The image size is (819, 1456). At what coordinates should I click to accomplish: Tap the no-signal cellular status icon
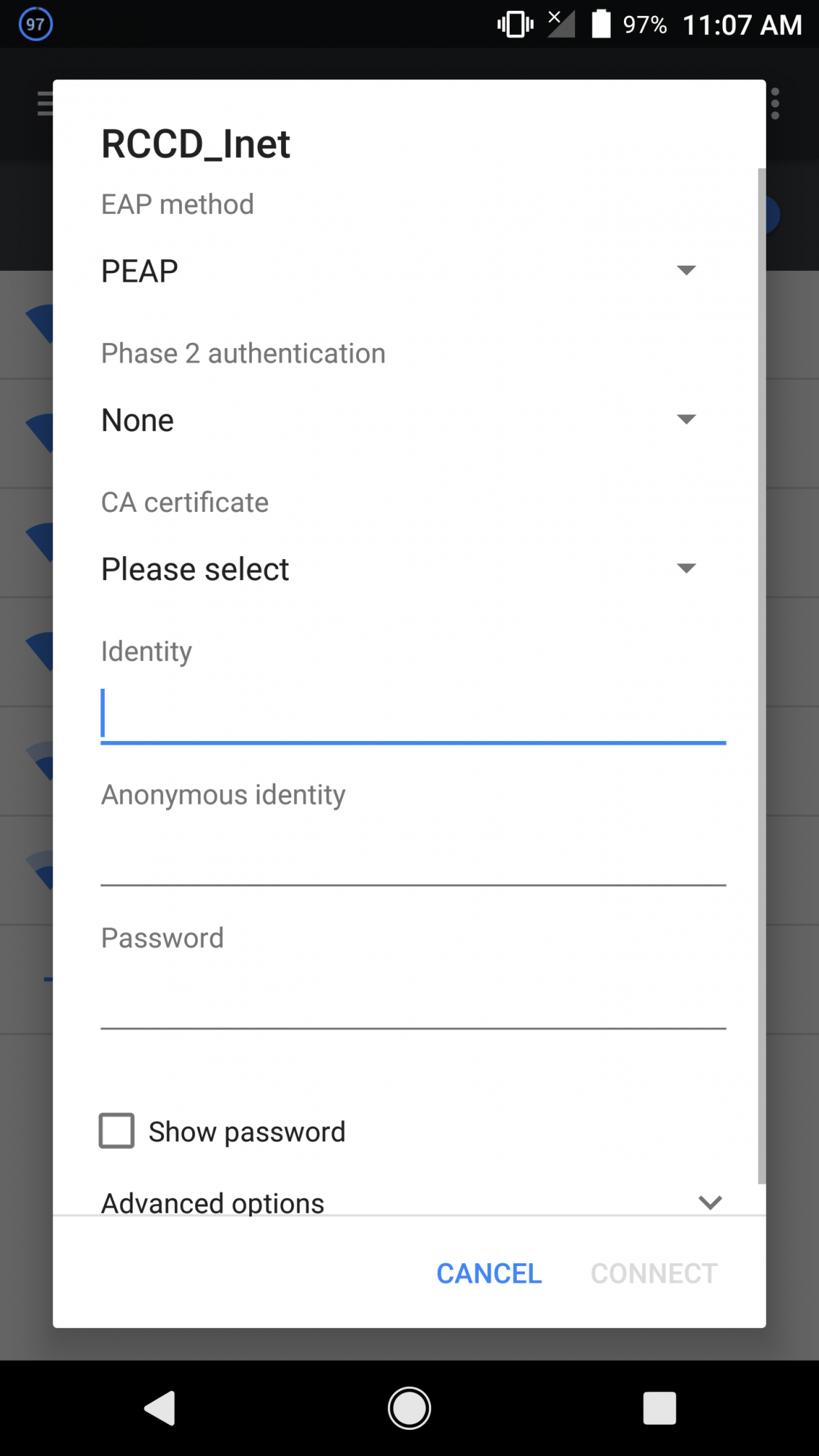point(561,24)
